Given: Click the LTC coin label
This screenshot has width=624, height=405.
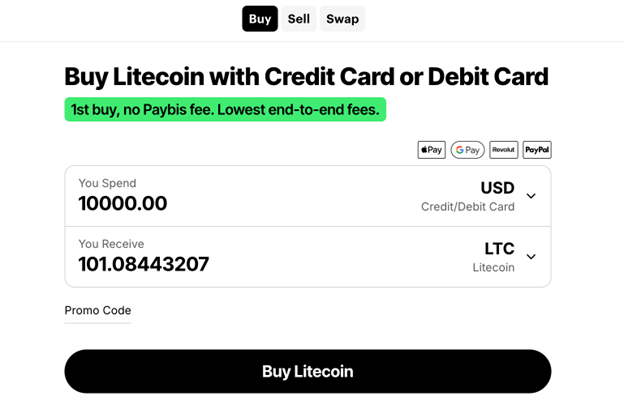Looking at the screenshot, I should click(x=499, y=249).
